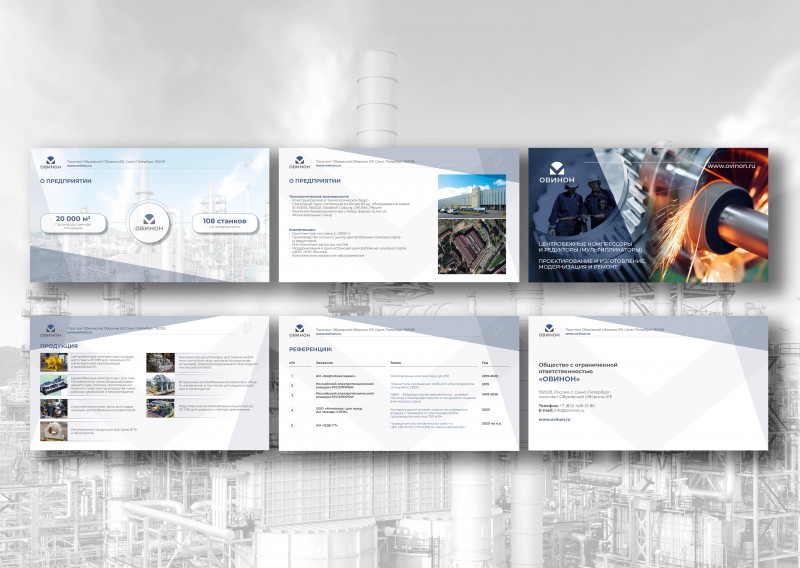This screenshot has width=800, height=568.
Task: Click the round white bearing housing product thumbnail
Action: [x=54, y=431]
